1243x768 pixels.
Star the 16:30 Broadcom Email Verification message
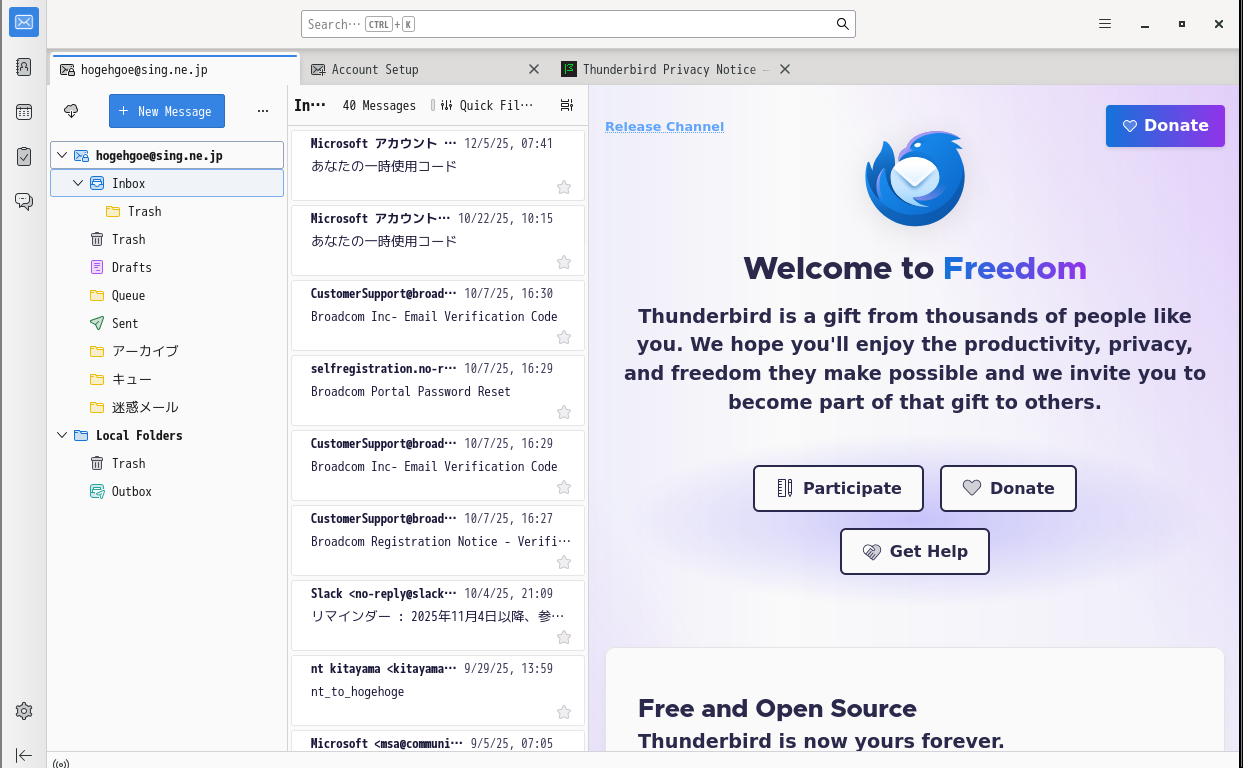(564, 337)
